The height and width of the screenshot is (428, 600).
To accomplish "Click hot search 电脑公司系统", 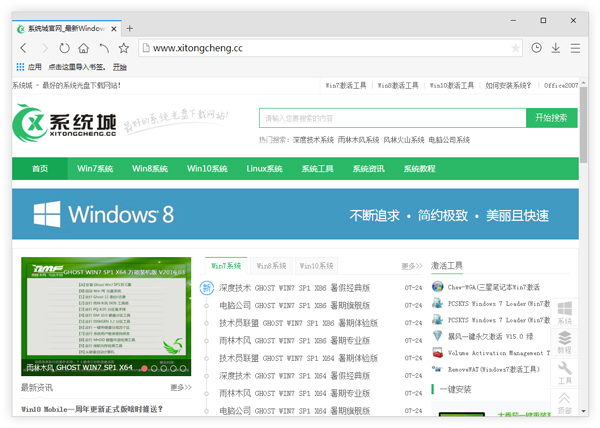I will (449, 140).
